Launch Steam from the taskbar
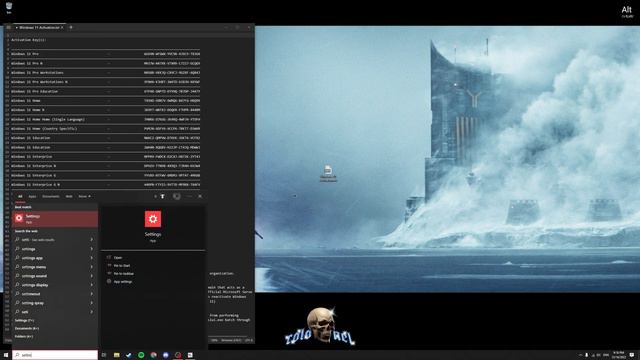 coord(129,355)
